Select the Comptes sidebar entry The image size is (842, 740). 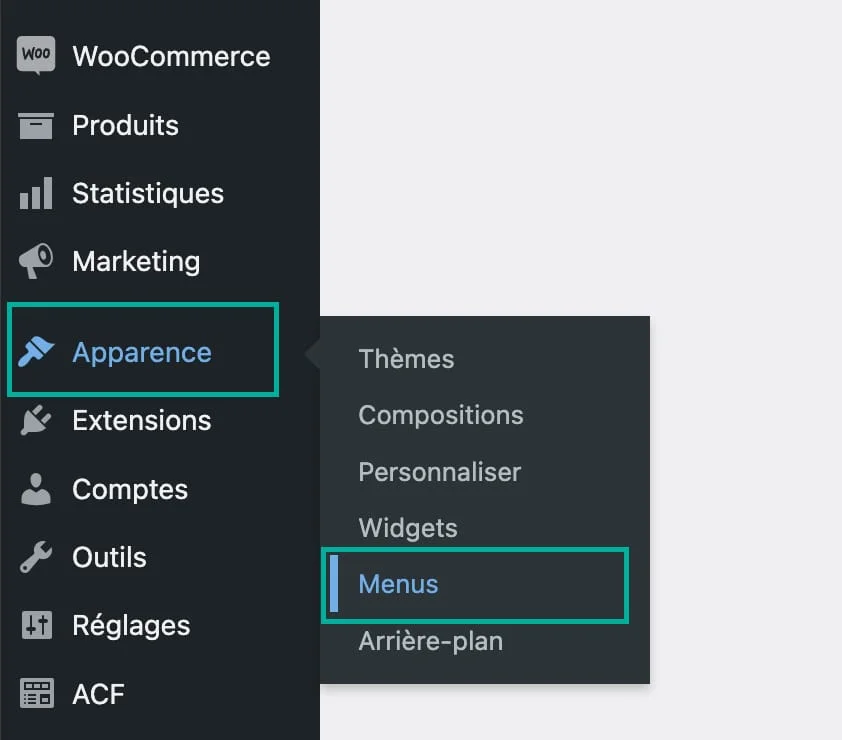(x=128, y=489)
